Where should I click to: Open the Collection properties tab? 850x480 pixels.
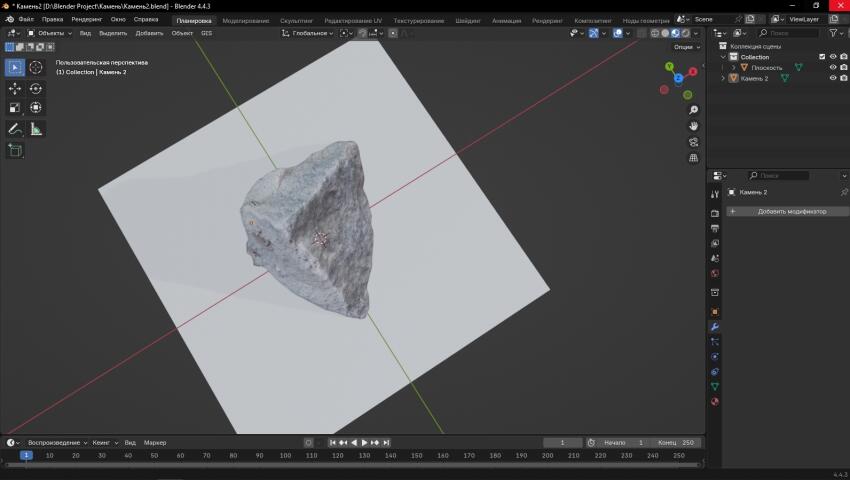[x=714, y=292]
